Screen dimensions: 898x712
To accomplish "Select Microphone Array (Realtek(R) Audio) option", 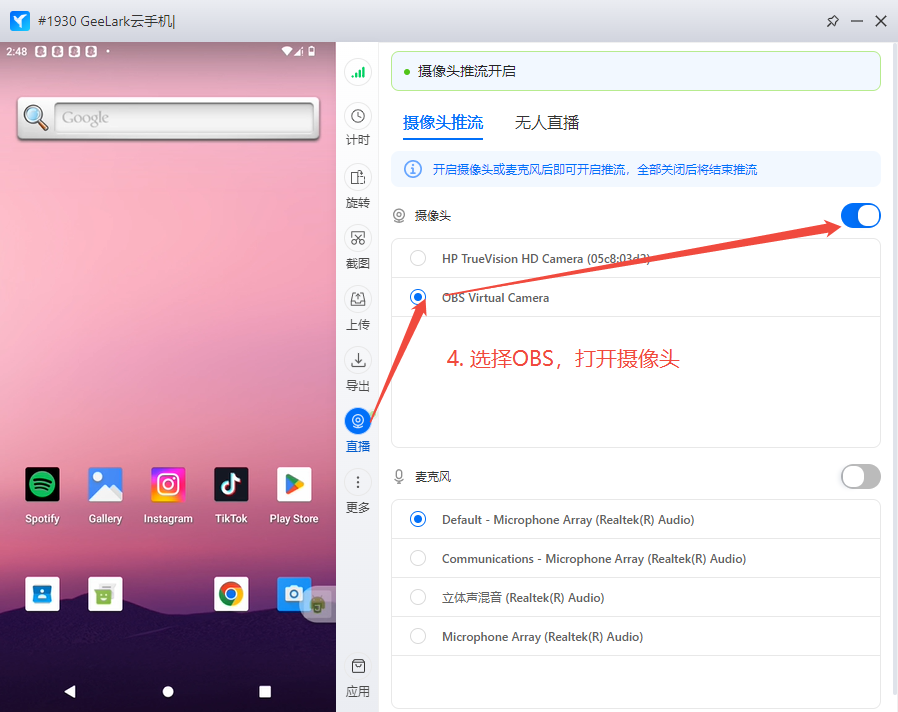I will pyautogui.click(x=635, y=636).
